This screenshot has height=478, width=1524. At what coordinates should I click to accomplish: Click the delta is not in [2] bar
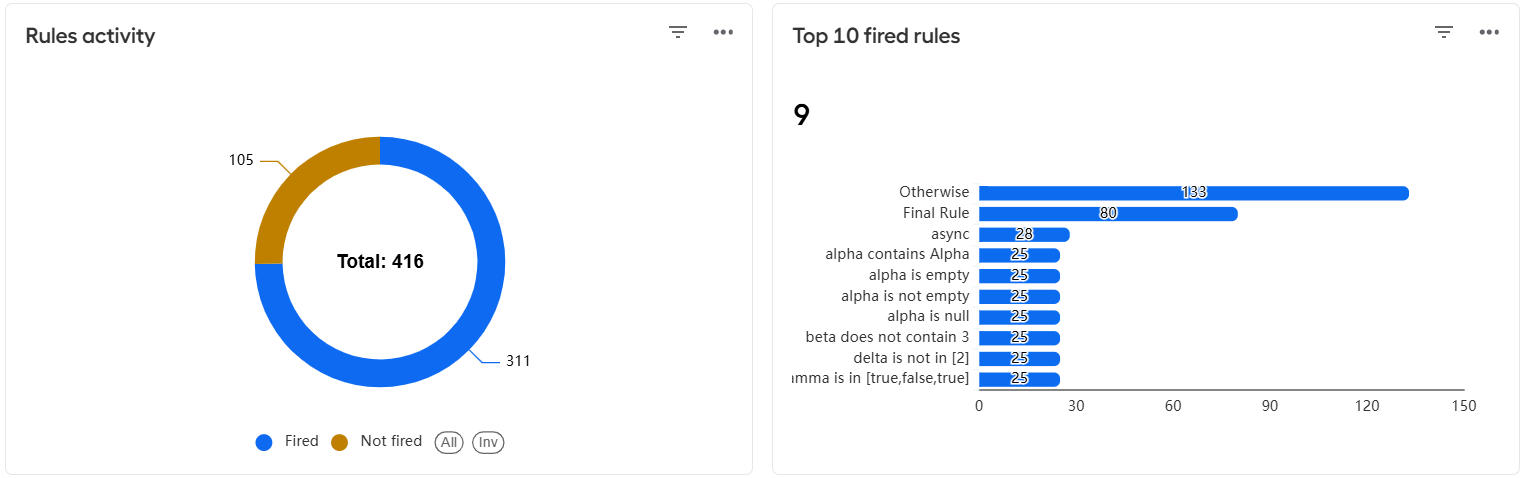point(1019,358)
